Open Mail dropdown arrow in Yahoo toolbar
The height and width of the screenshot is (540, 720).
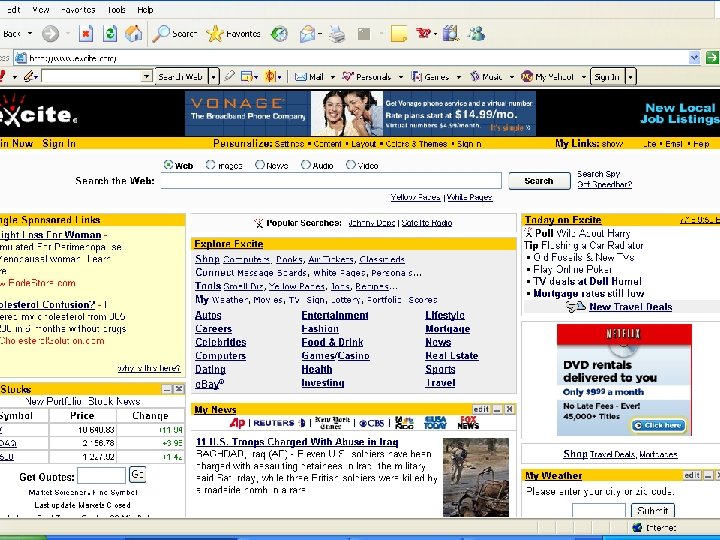(x=332, y=77)
